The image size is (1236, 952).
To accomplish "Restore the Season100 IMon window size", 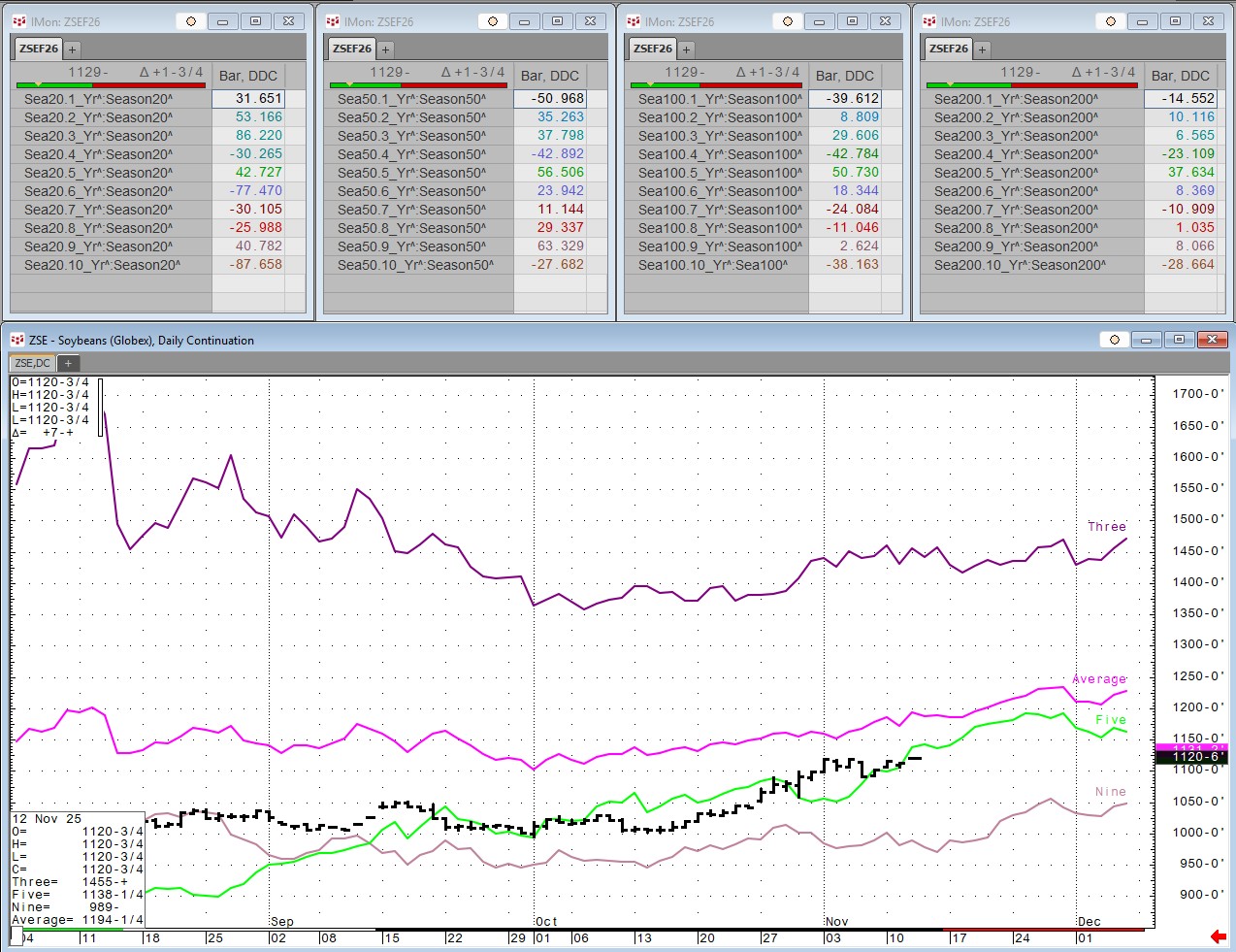I will (x=852, y=21).
